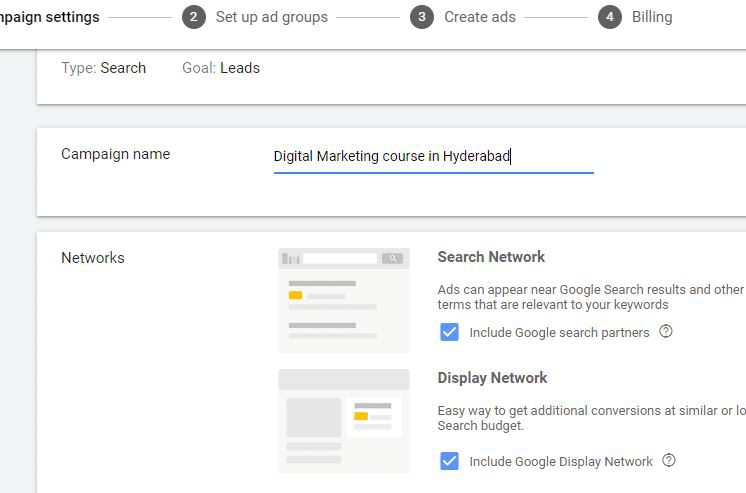Screen dimensions: 746x493
Task: Click the Campaign name section label
Action: [x=115, y=154]
